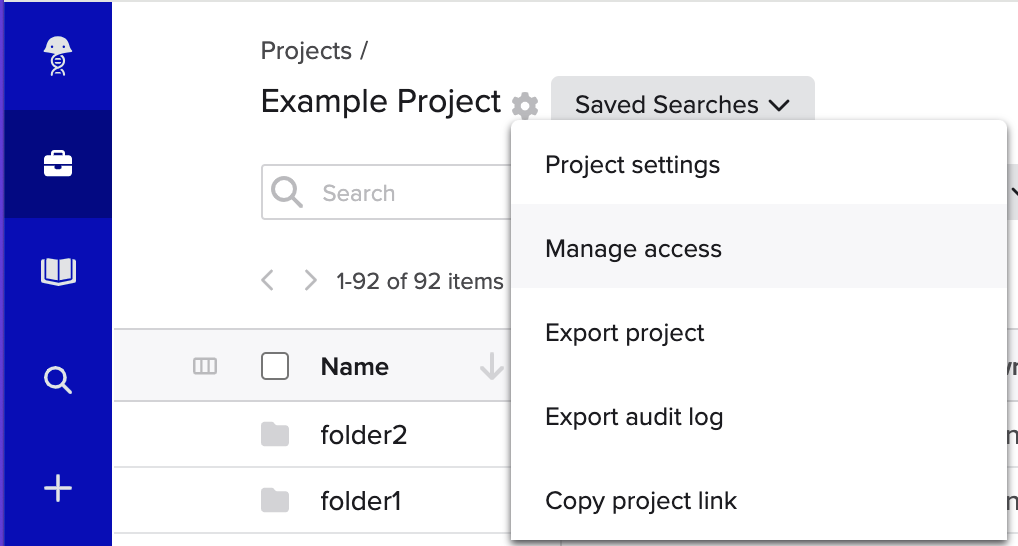1018x546 pixels.
Task: Open the Projects briefcase icon
Action: [58, 164]
